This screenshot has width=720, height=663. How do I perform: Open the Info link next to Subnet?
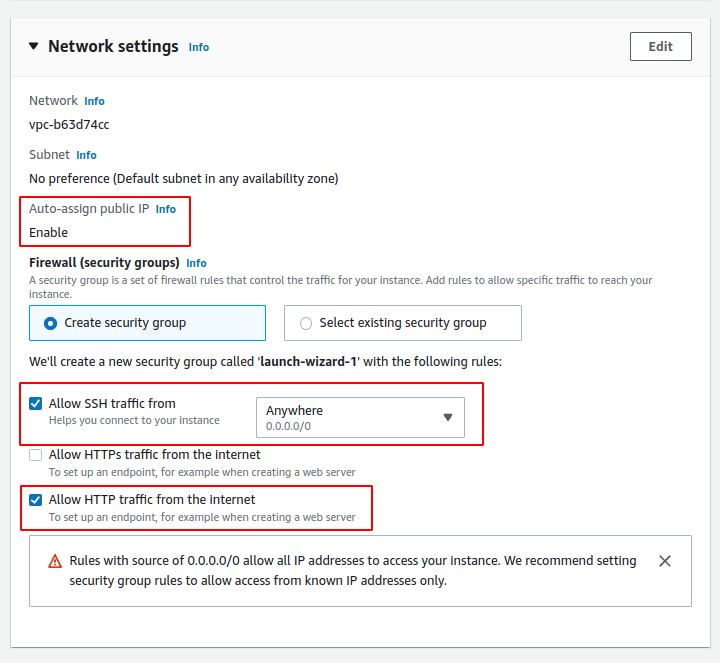(86, 155)
